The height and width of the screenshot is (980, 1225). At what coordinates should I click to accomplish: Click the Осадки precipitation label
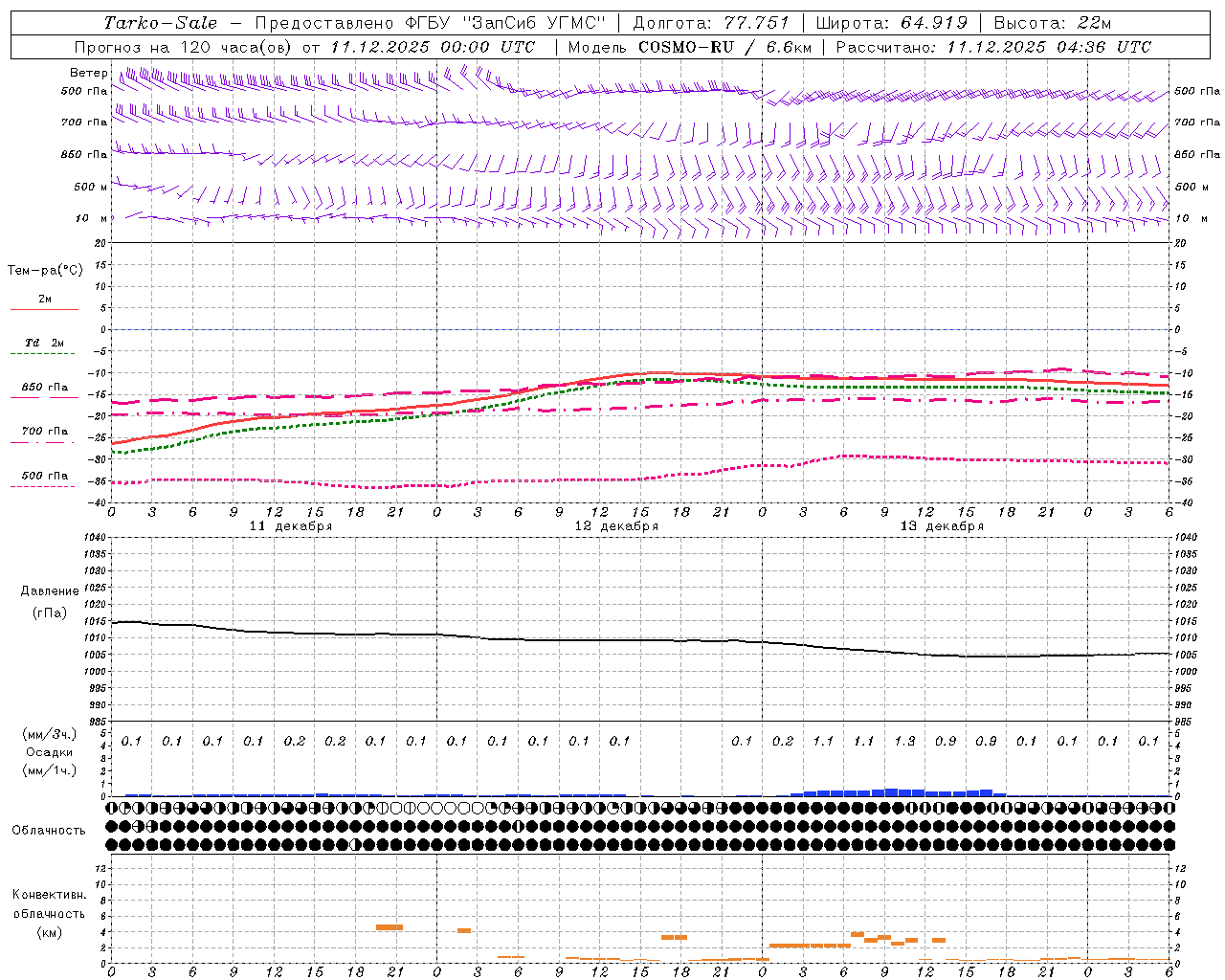coord(50,752)
